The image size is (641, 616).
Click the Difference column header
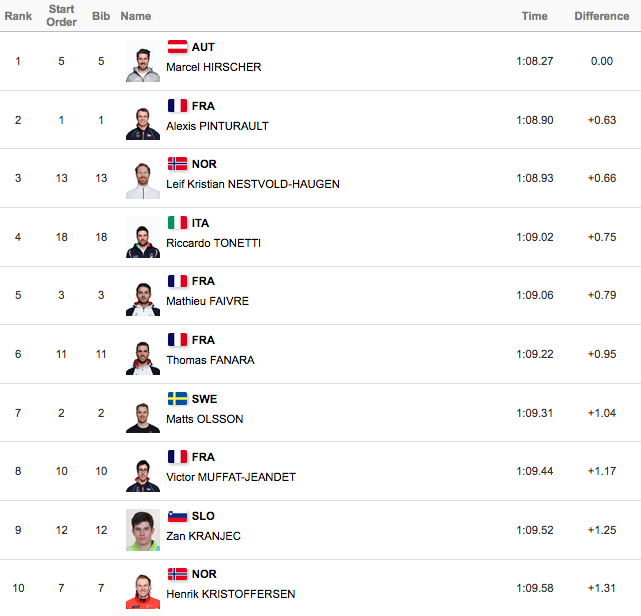601,16
